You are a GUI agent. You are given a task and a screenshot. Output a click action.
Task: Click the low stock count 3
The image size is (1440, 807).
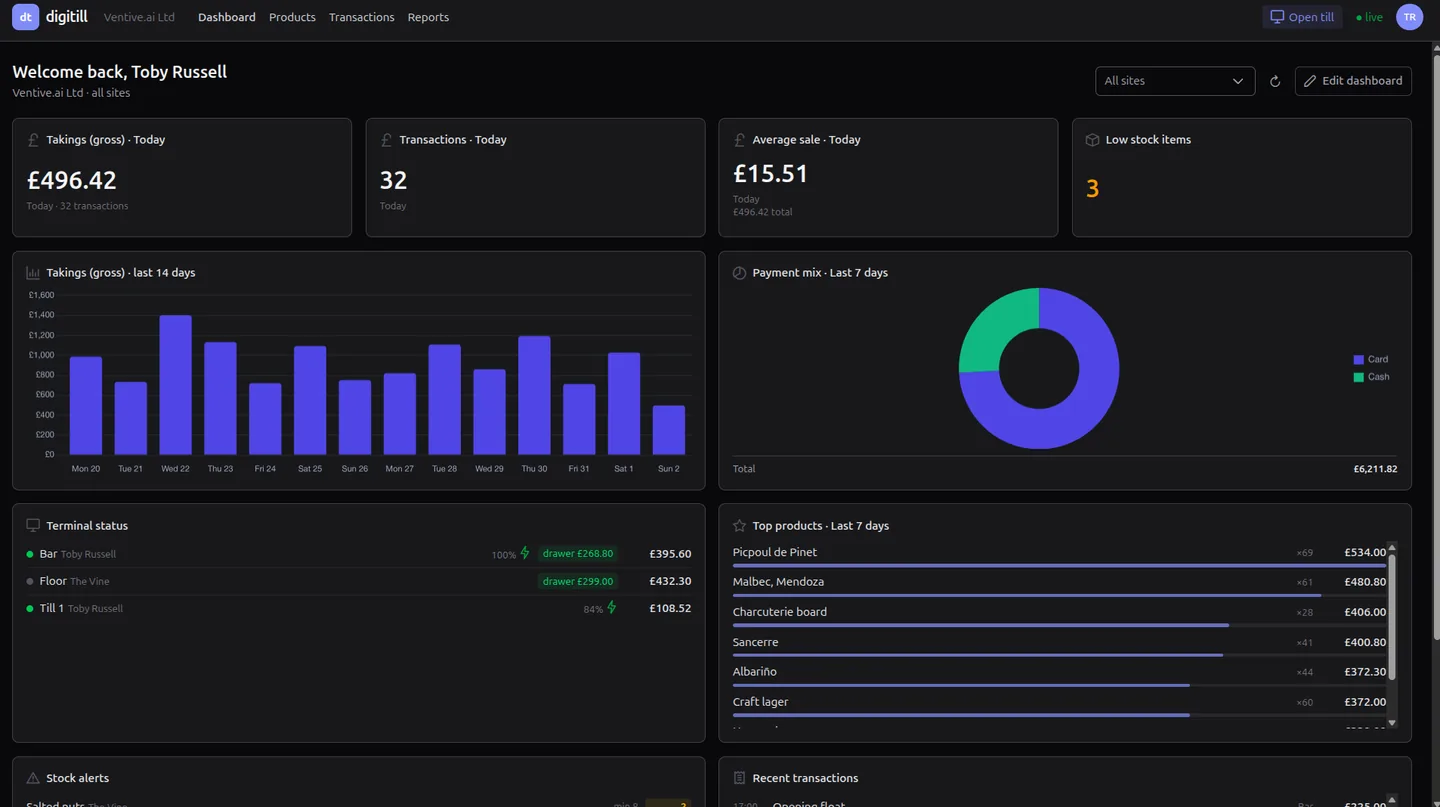tap(1092, 189)
